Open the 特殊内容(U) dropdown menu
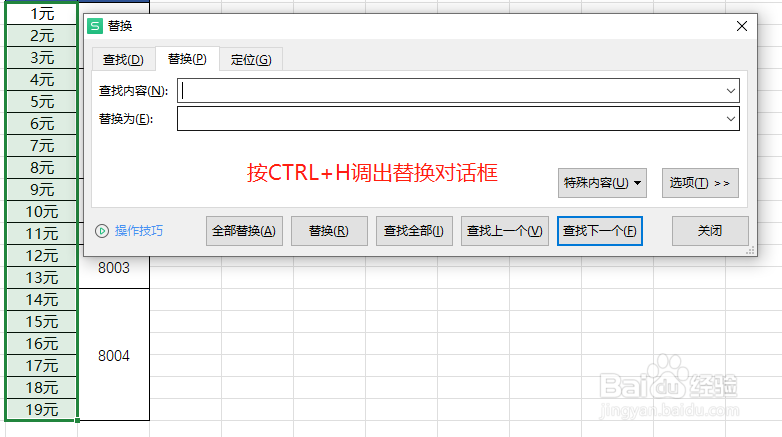This screenshot has height=437, width=782. pyautogui.click(x=602, y=183)
